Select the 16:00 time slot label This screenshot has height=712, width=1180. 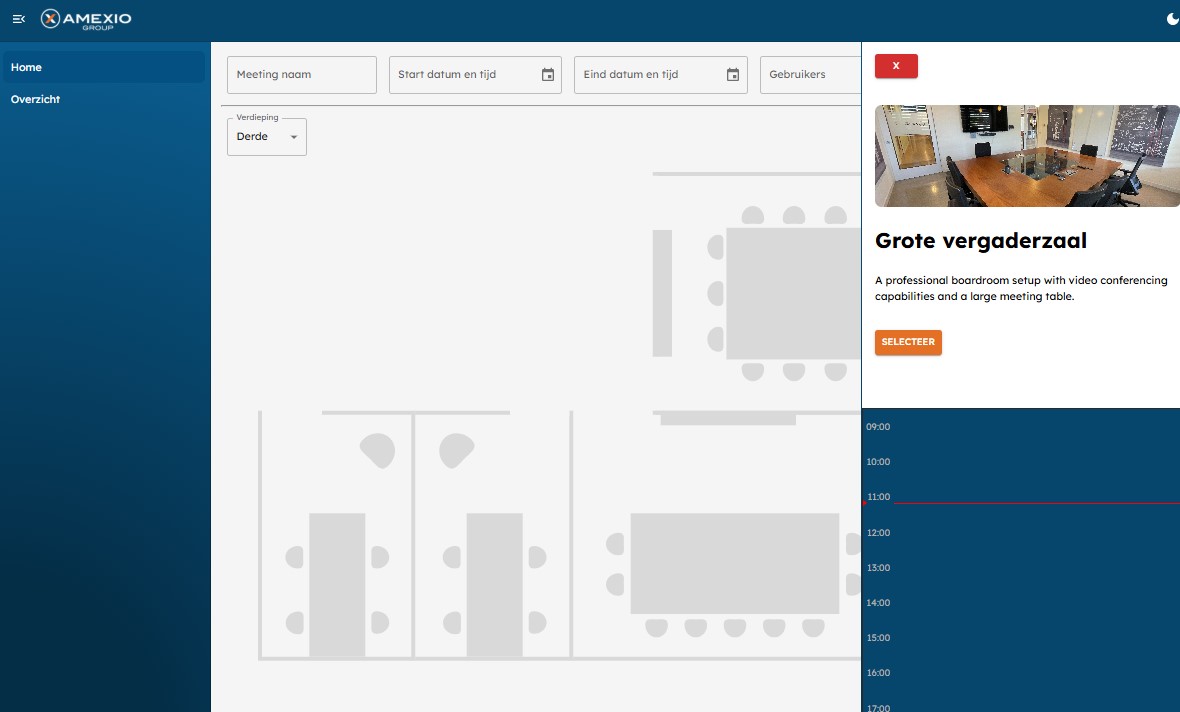[878, 673]
